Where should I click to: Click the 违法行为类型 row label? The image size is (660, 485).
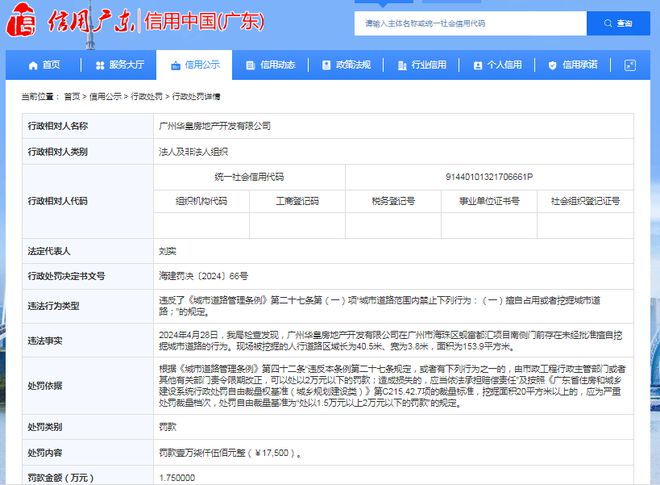coord(53,306)
